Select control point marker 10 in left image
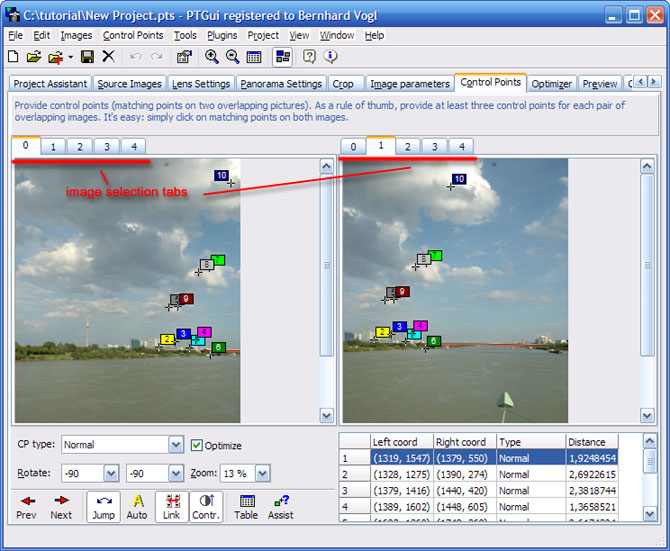This screenshot has height=551, width=670. (221, 175)
